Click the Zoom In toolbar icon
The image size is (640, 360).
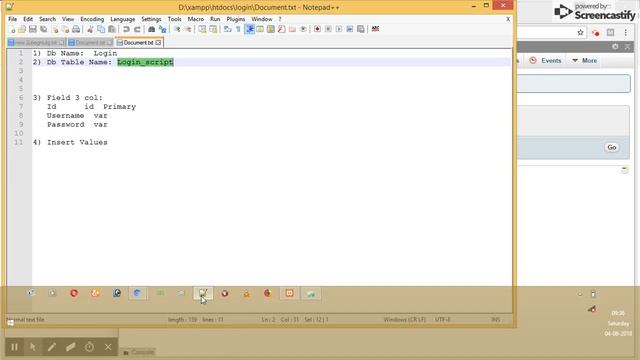[x=177, y=29]
